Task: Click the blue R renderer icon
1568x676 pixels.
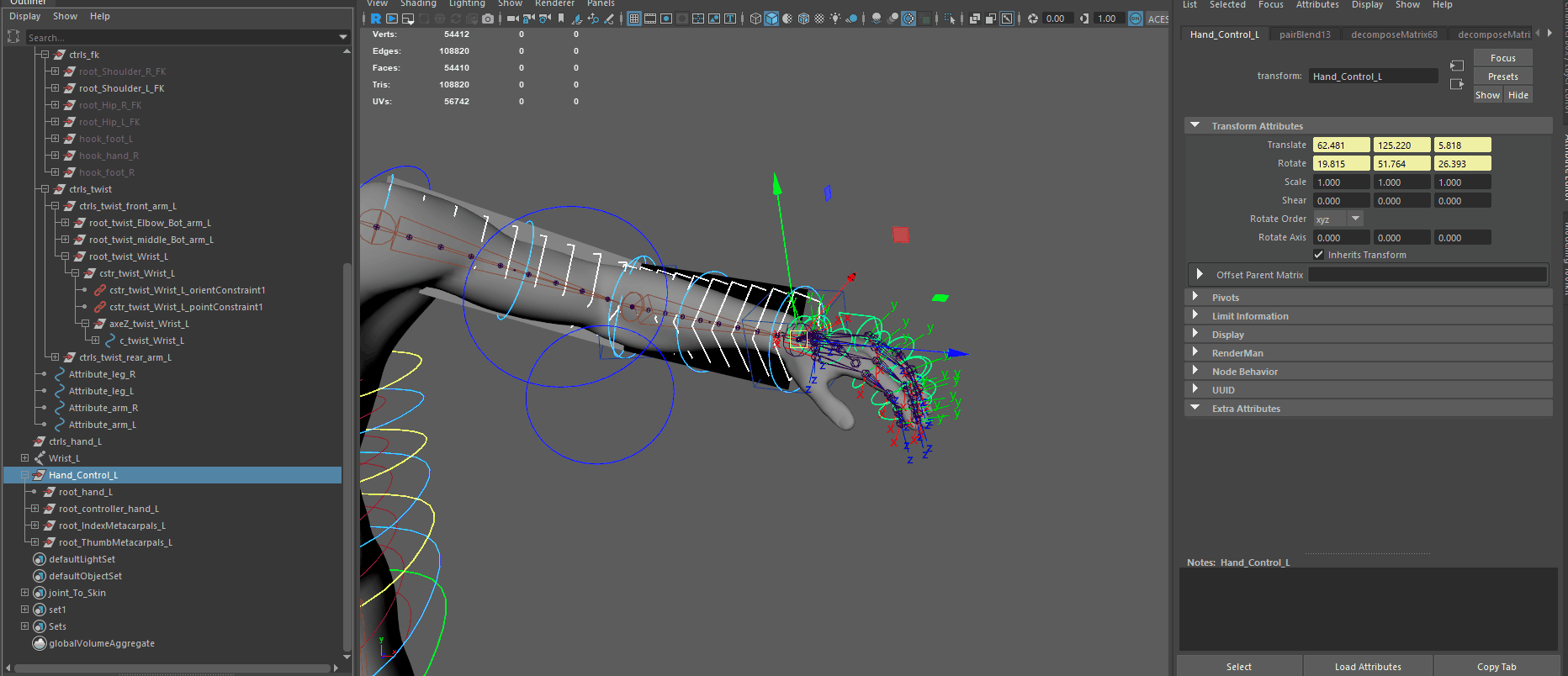Action: (376, 18)
